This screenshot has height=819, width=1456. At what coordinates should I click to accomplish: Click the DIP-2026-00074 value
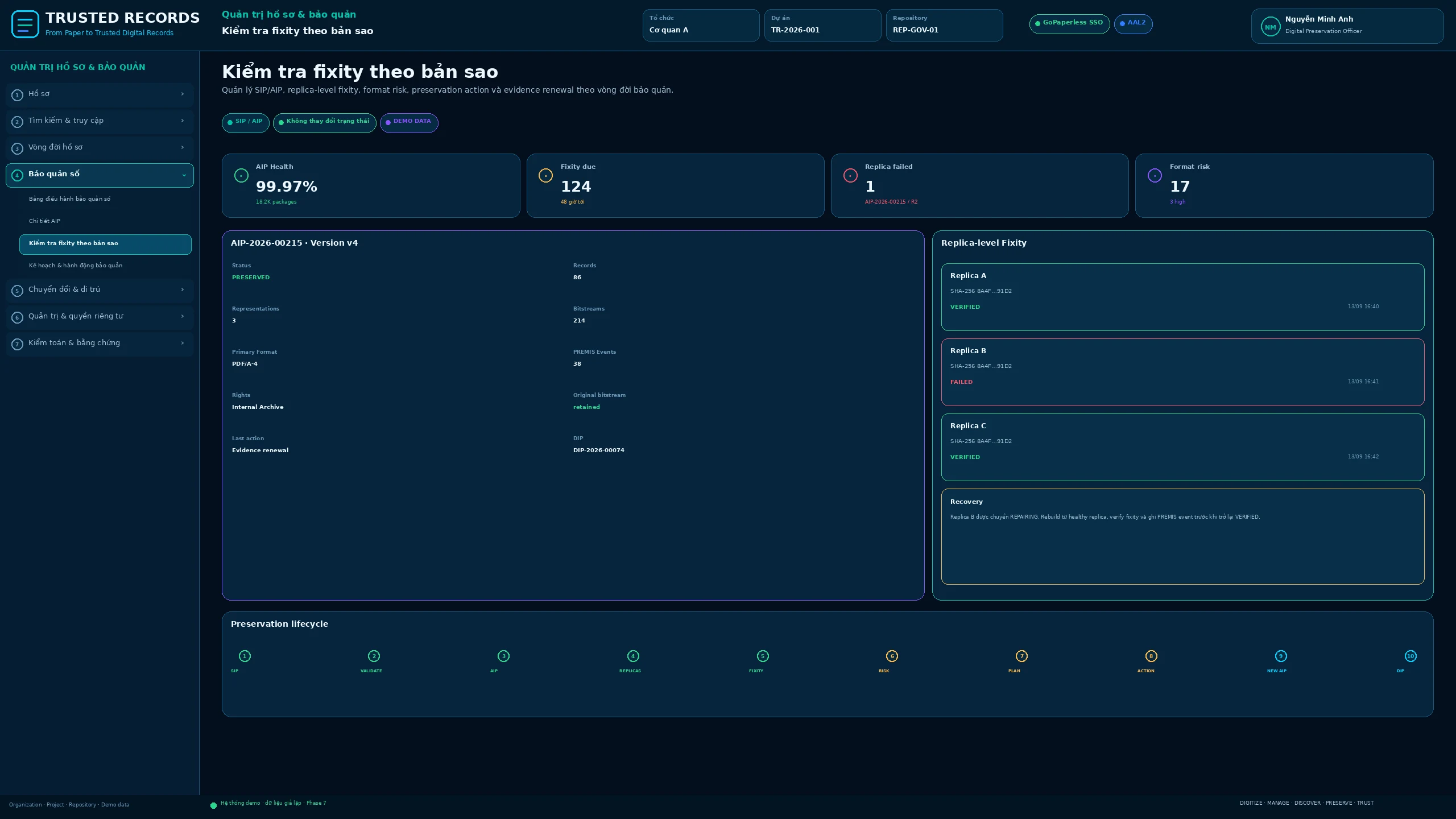598,450
